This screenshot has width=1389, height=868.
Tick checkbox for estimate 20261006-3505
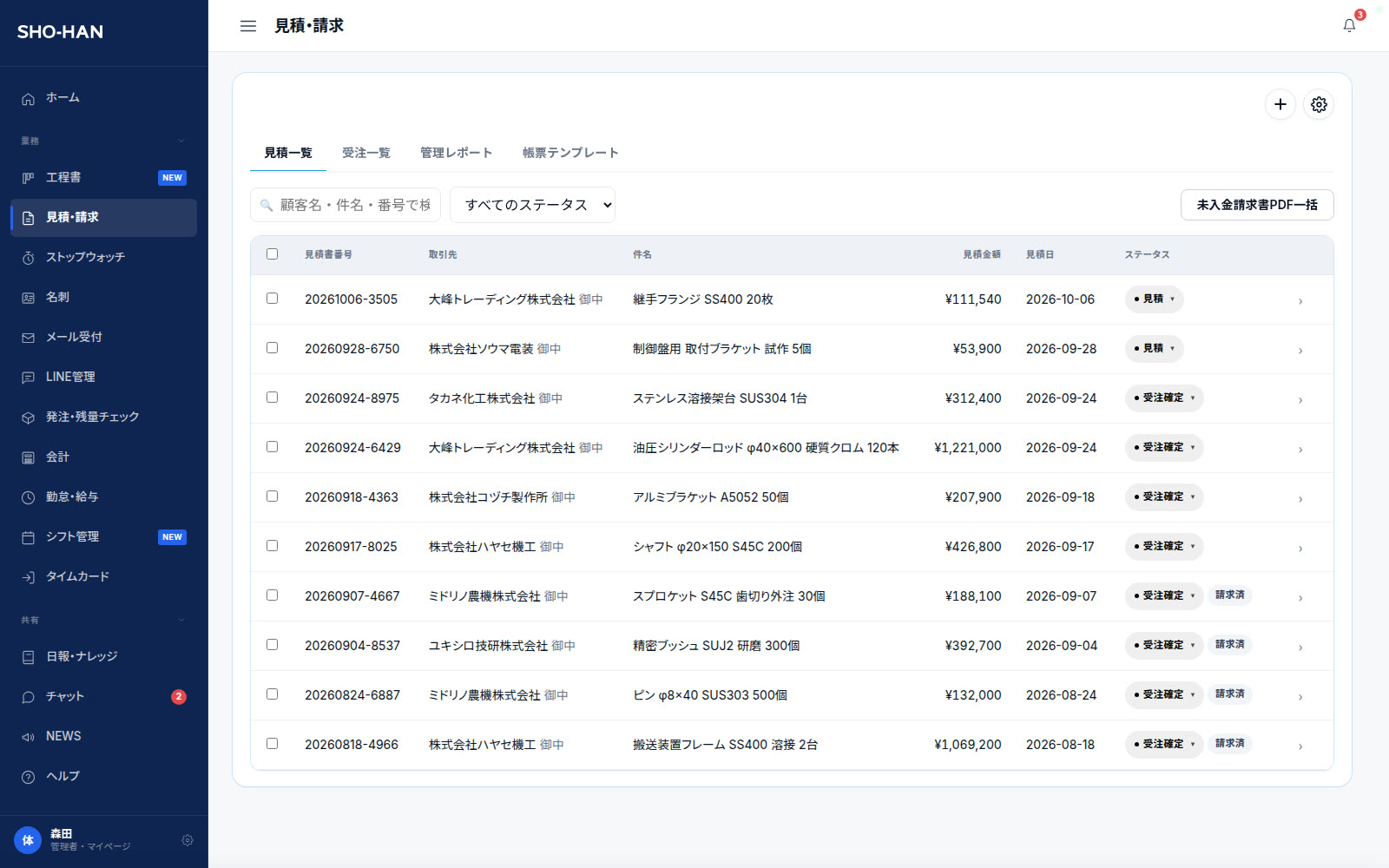[273, 299]
